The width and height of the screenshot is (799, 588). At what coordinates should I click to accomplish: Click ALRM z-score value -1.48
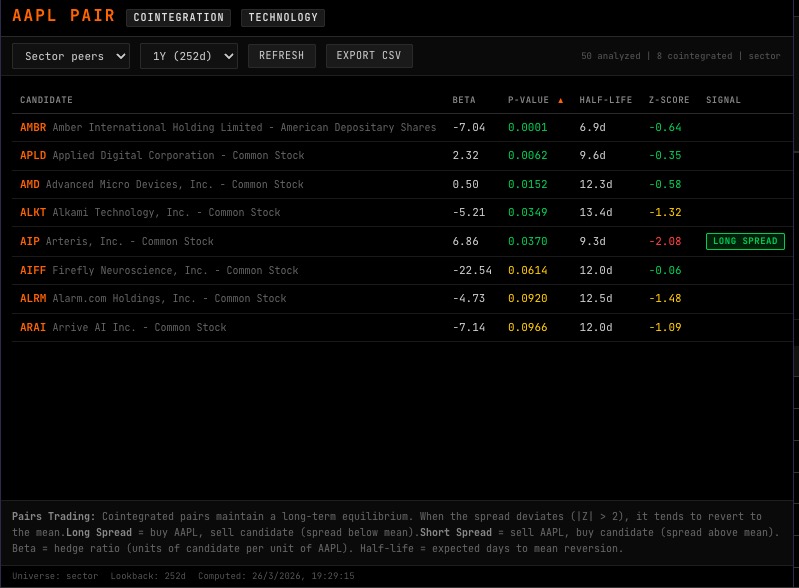coord(665,299)
